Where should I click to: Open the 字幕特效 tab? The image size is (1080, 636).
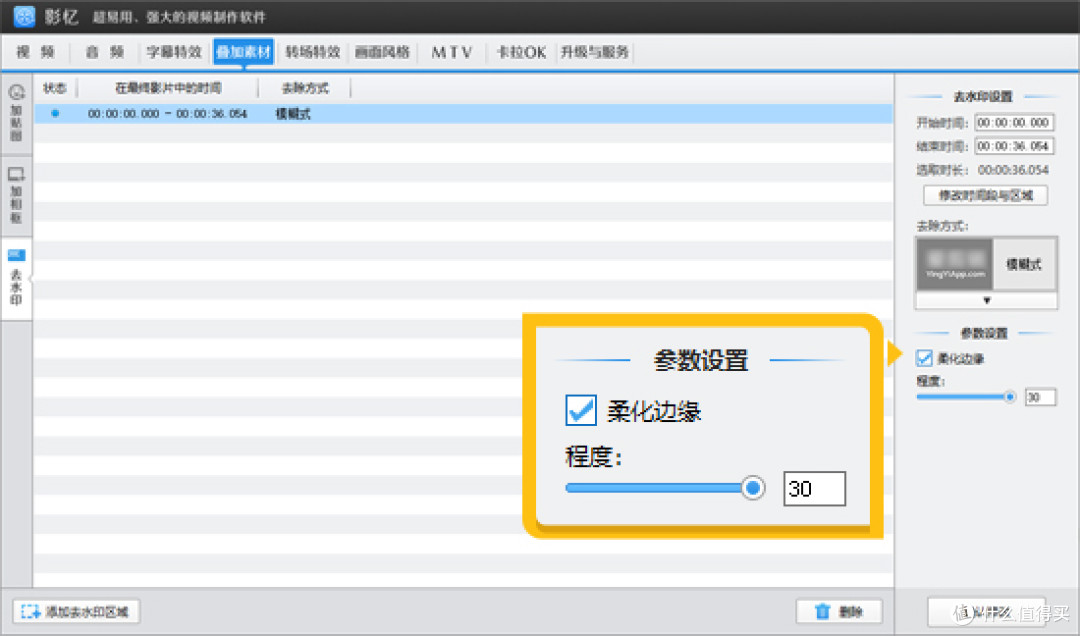(x=174, y=52)
